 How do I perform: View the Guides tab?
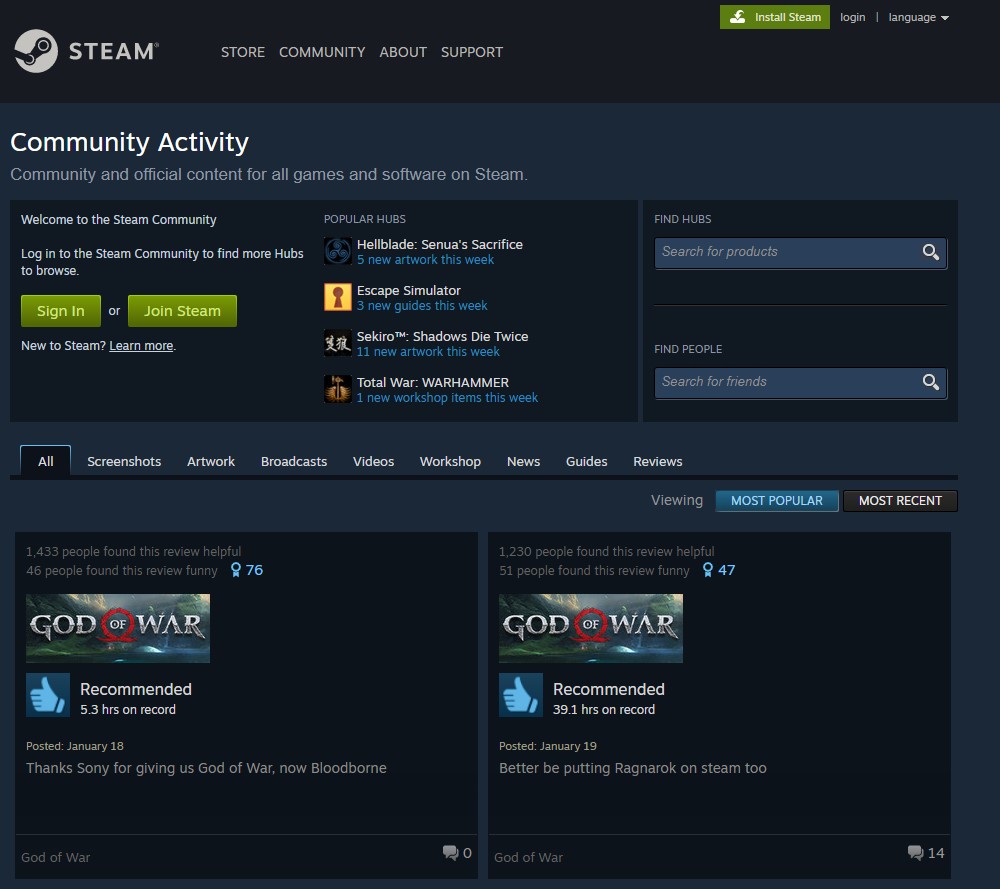[587, 461]
